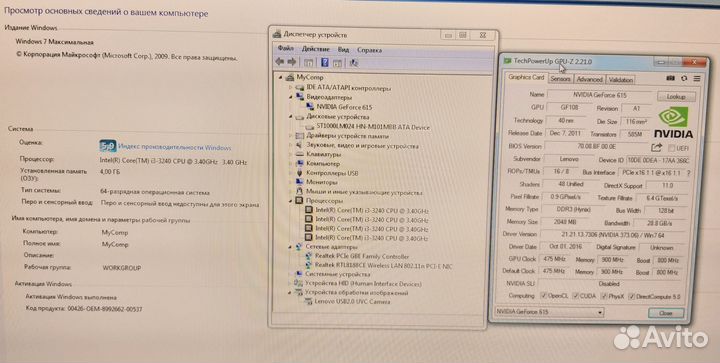The image size is (720, 363).
Task: Click the disk icon beside ST1000LM024 ATA Device
Action: pos(309,127)
